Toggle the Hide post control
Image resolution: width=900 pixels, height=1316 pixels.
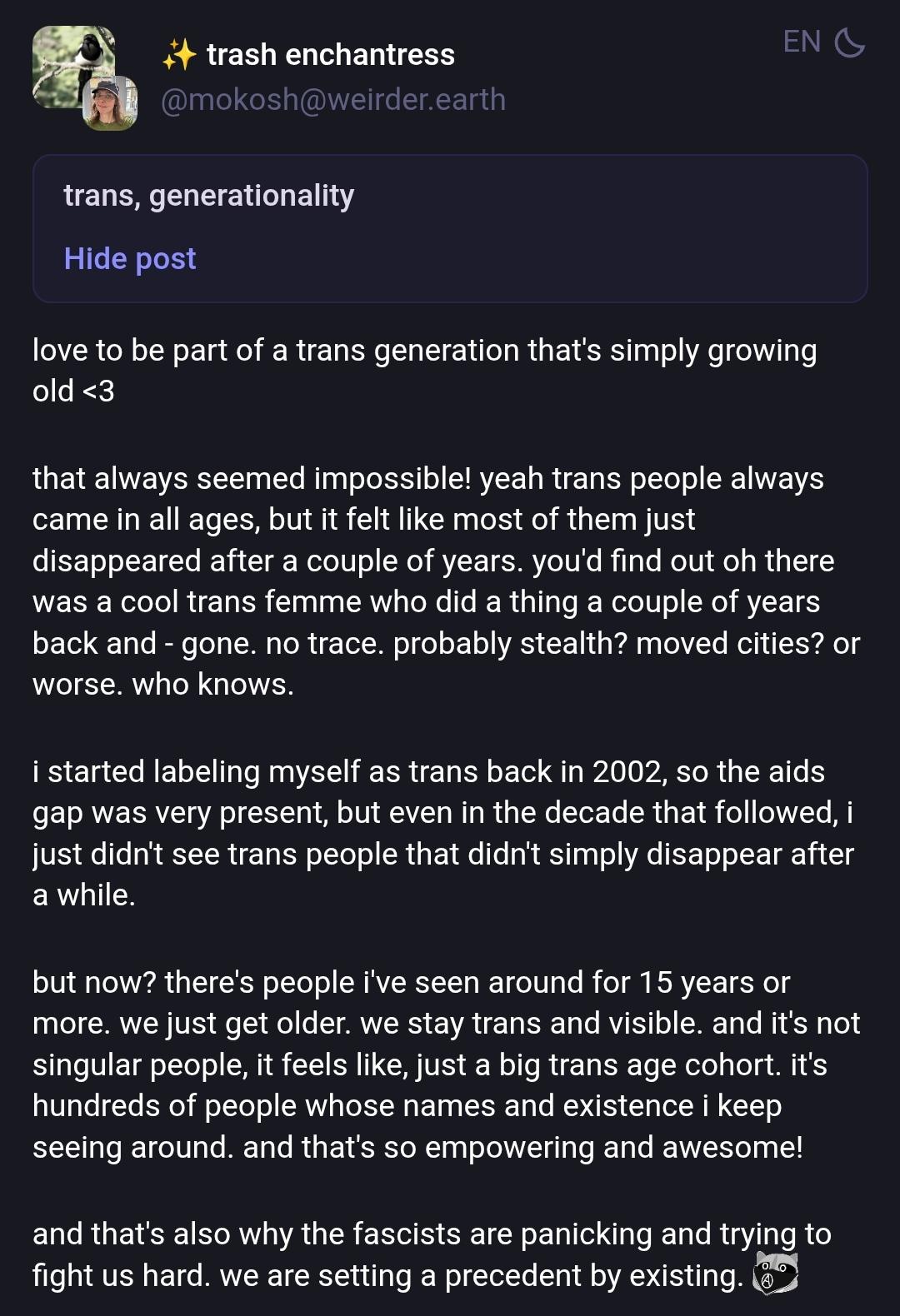pyautogui.click(x=130, y=259)
